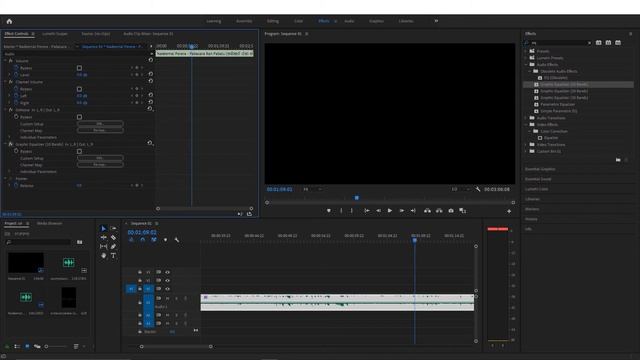Click the Extract button in Program Monitor

[439, 211]
